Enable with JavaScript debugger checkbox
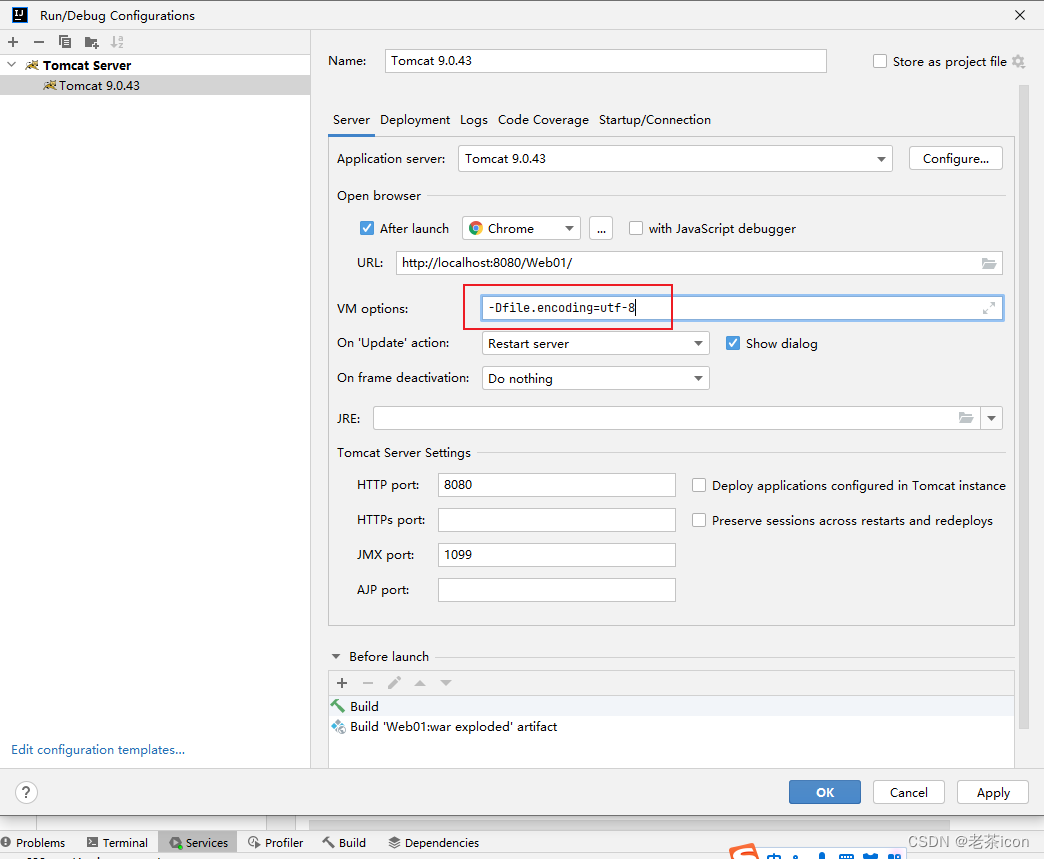The height and width of the screenshot is (859, 1044). pyautogui.click(x=636, y=228)
